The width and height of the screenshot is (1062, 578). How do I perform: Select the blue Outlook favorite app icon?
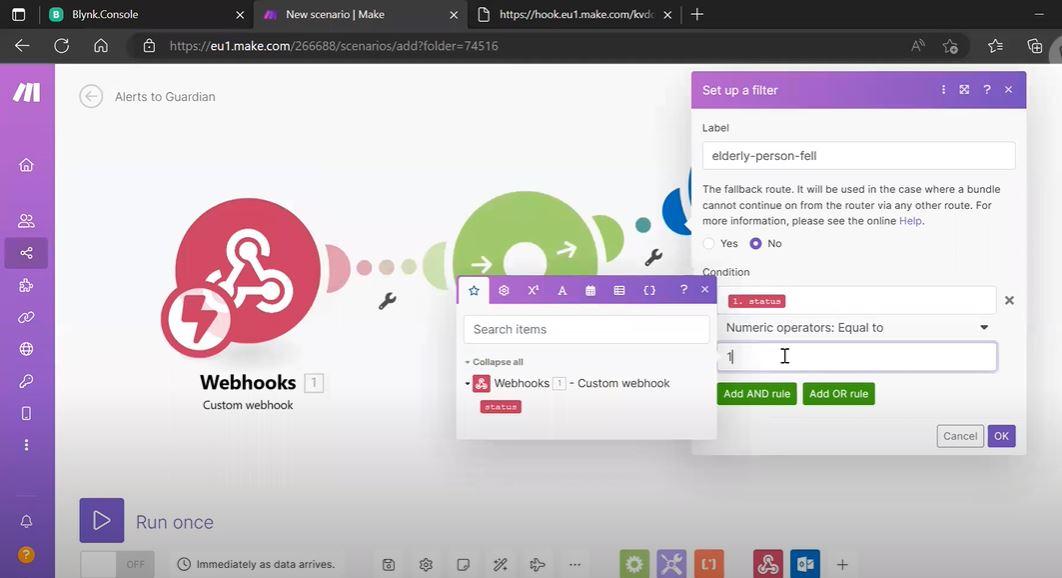pos(805,564)
